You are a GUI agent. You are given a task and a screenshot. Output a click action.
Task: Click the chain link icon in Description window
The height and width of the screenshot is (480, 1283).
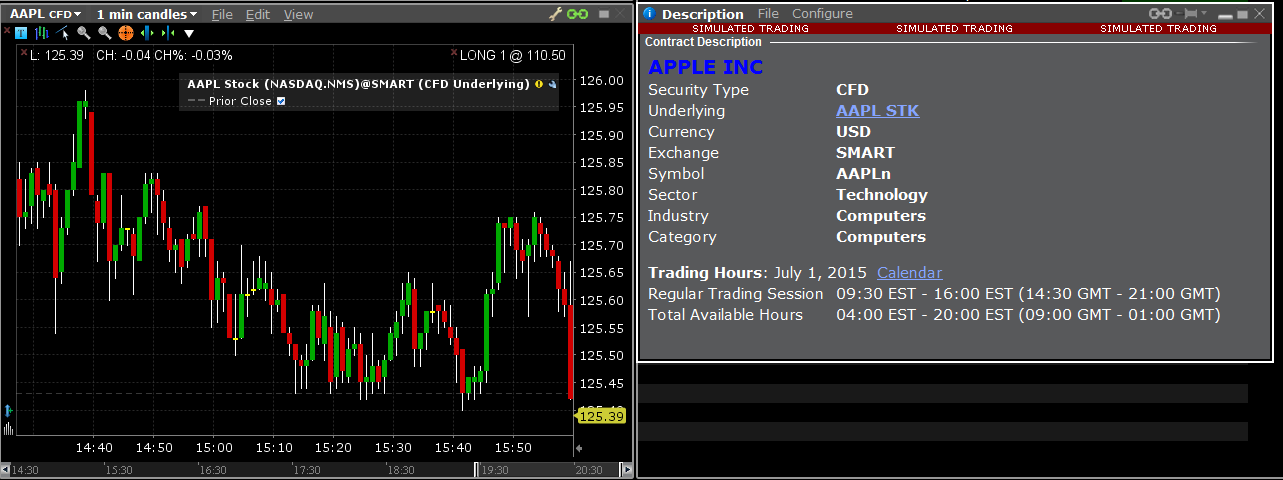pyautogui.click(x=1160, y=13)
